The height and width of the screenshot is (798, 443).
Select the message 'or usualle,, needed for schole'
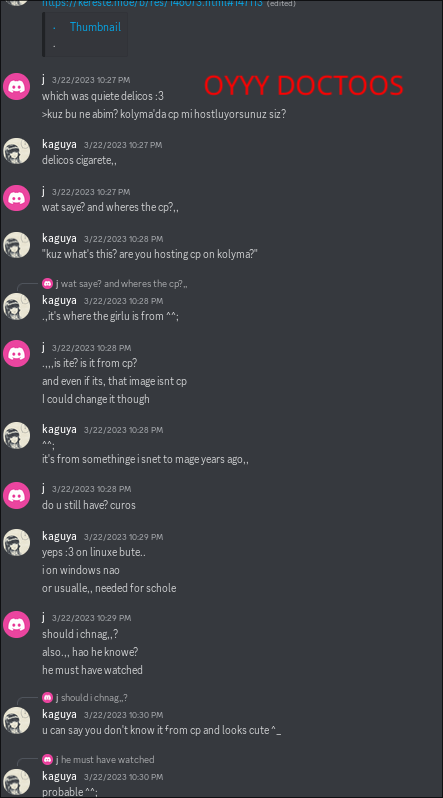pos(109,588)
